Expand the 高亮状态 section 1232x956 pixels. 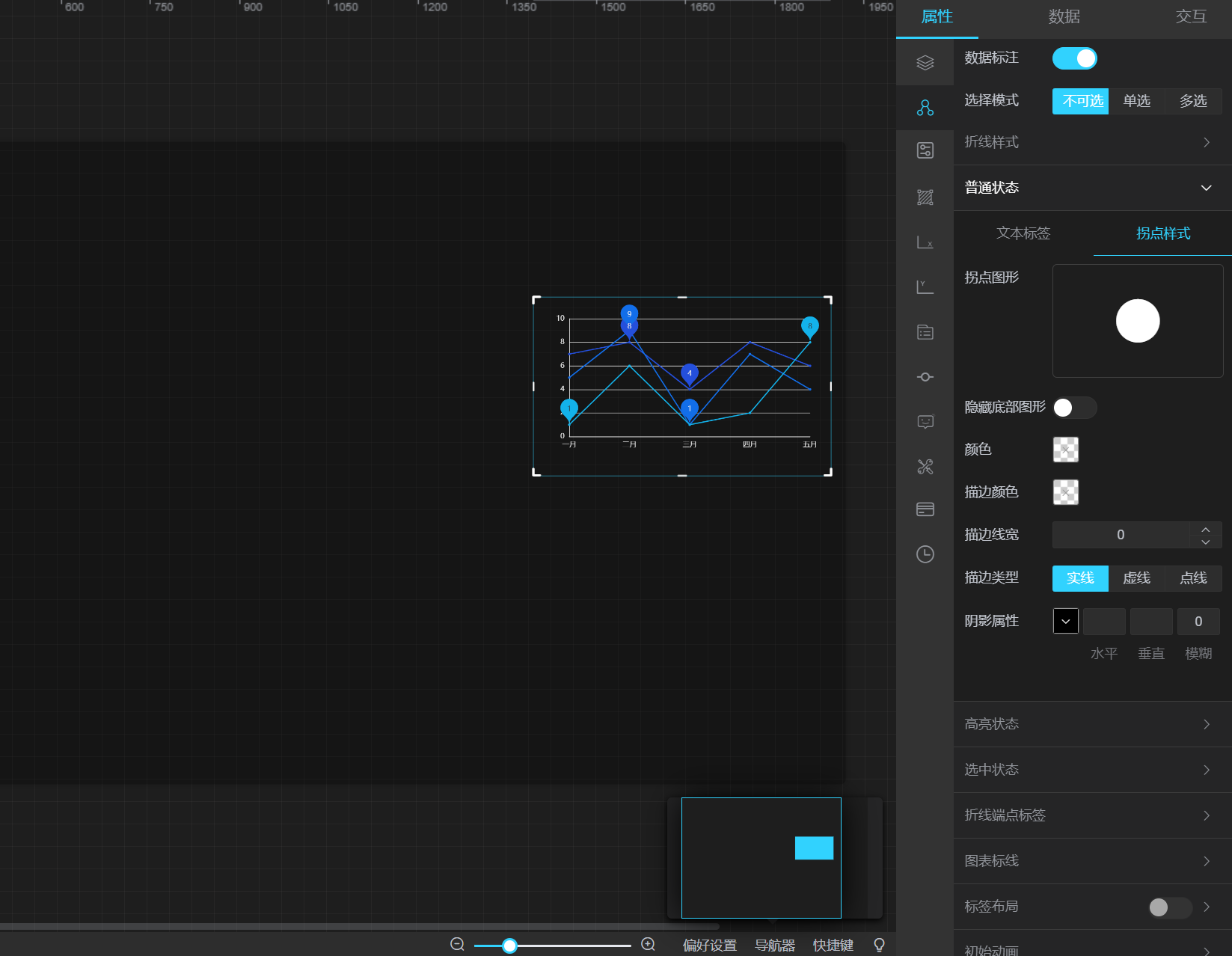click(1092, 724)
